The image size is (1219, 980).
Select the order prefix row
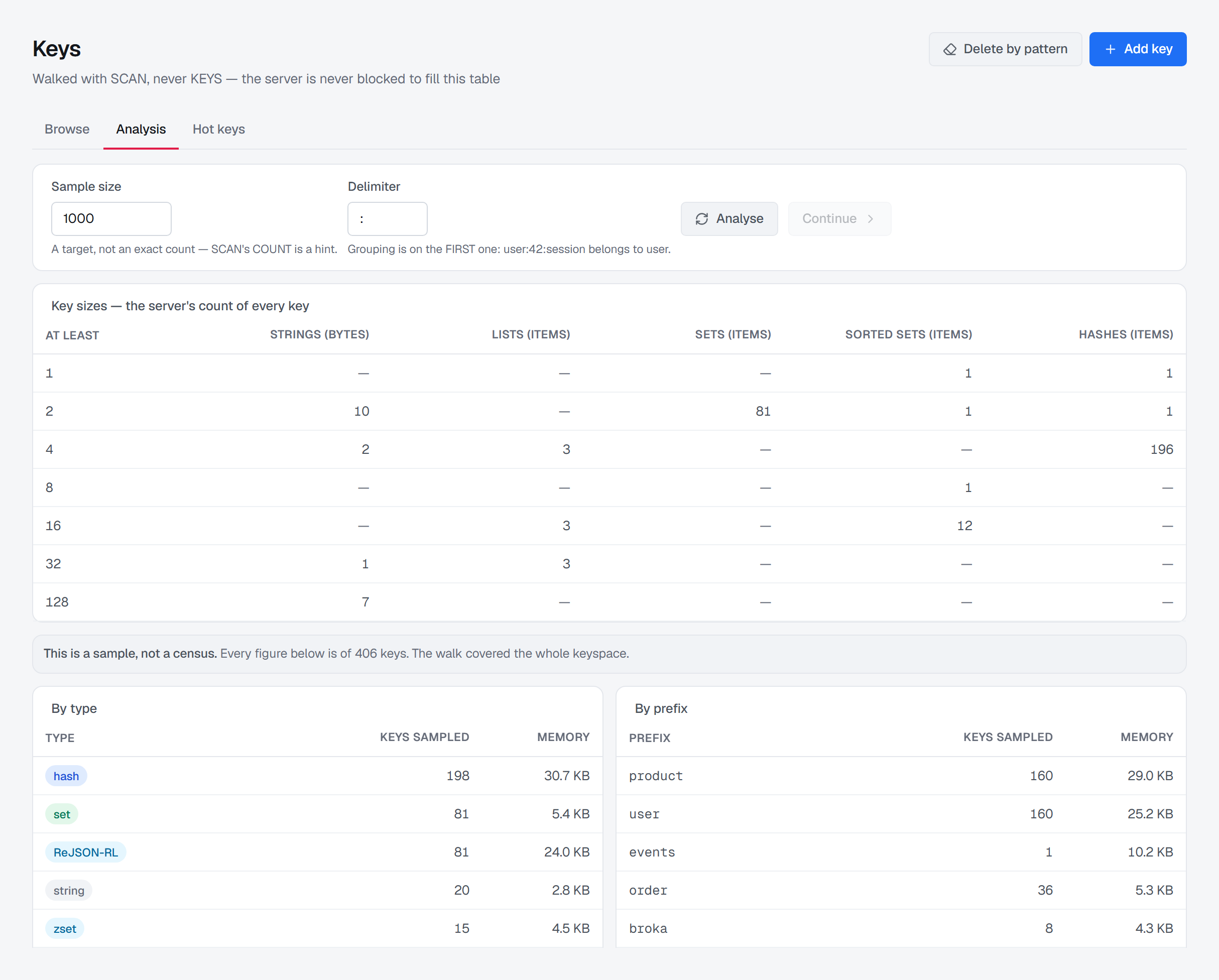pos(901,891)
